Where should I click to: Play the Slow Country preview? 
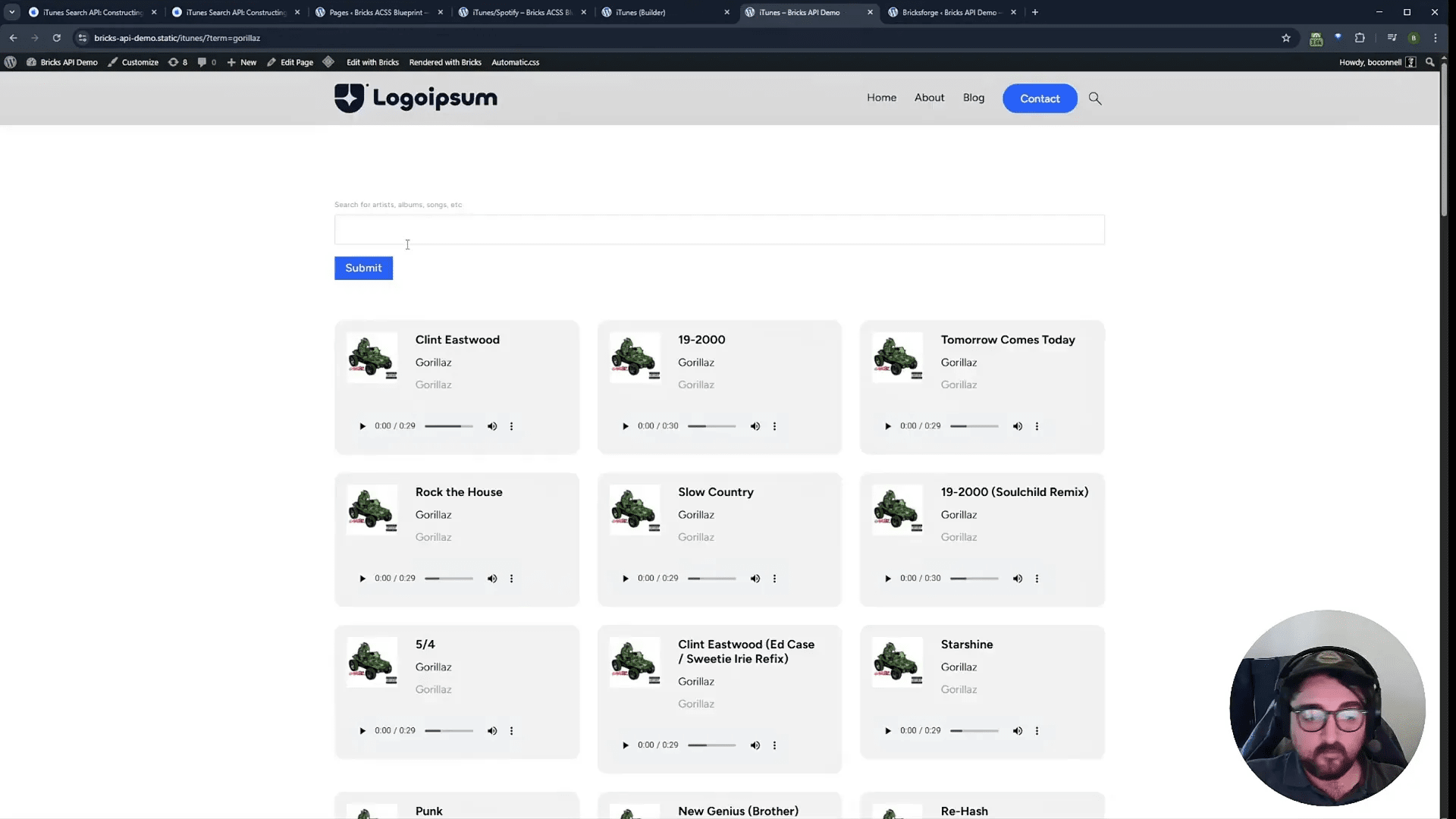pos(626,579)
